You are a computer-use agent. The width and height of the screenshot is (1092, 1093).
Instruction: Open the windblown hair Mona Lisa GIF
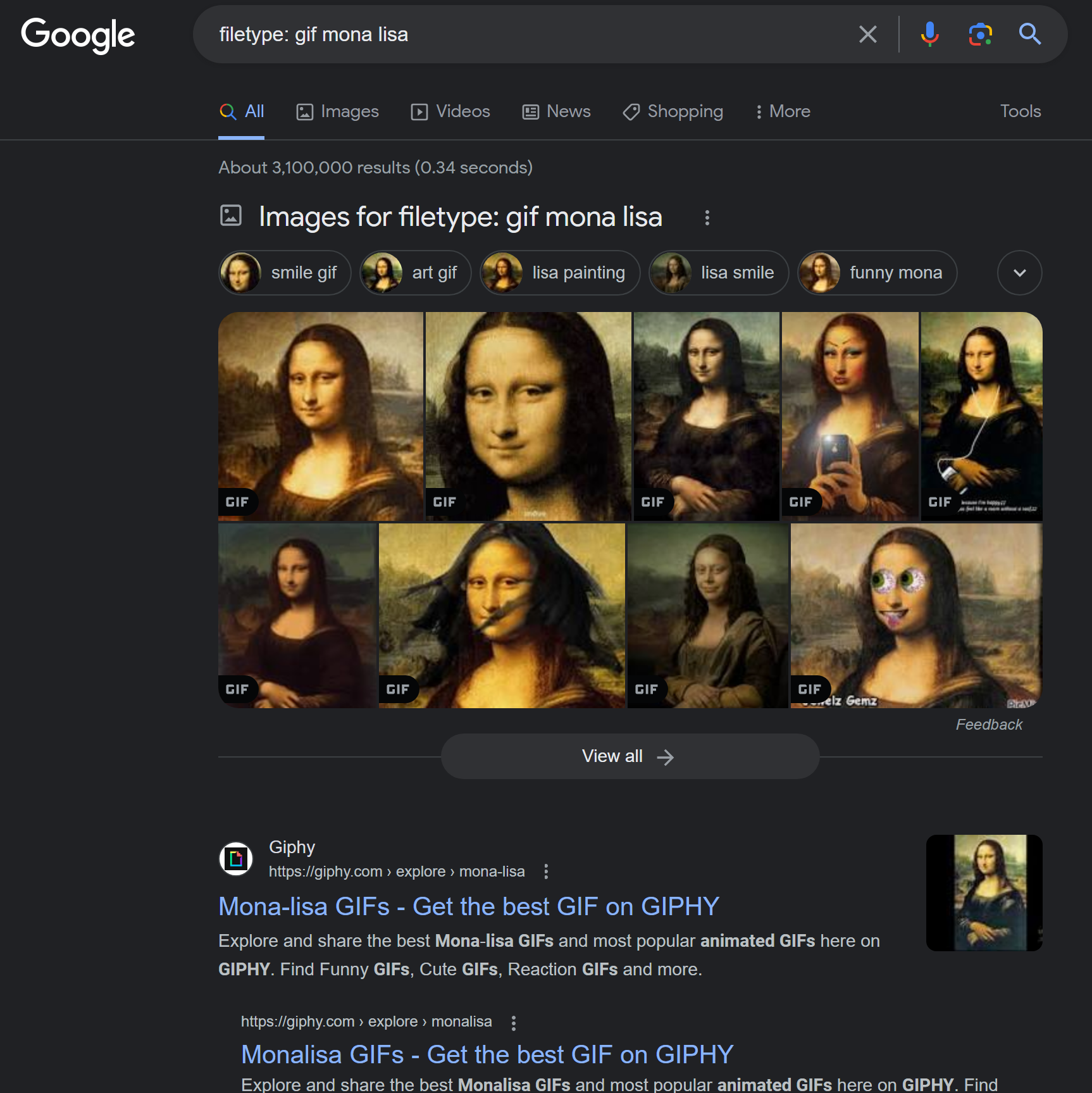(x=502, y=616)
